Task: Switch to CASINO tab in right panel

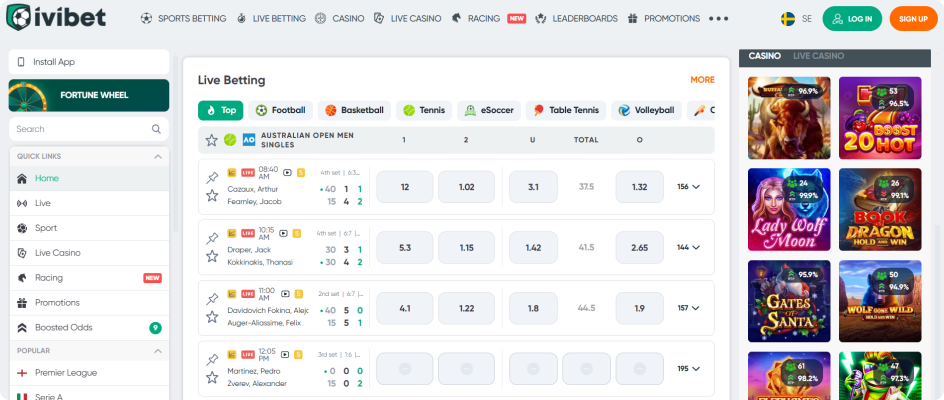Action: click(x=765, y=56)
